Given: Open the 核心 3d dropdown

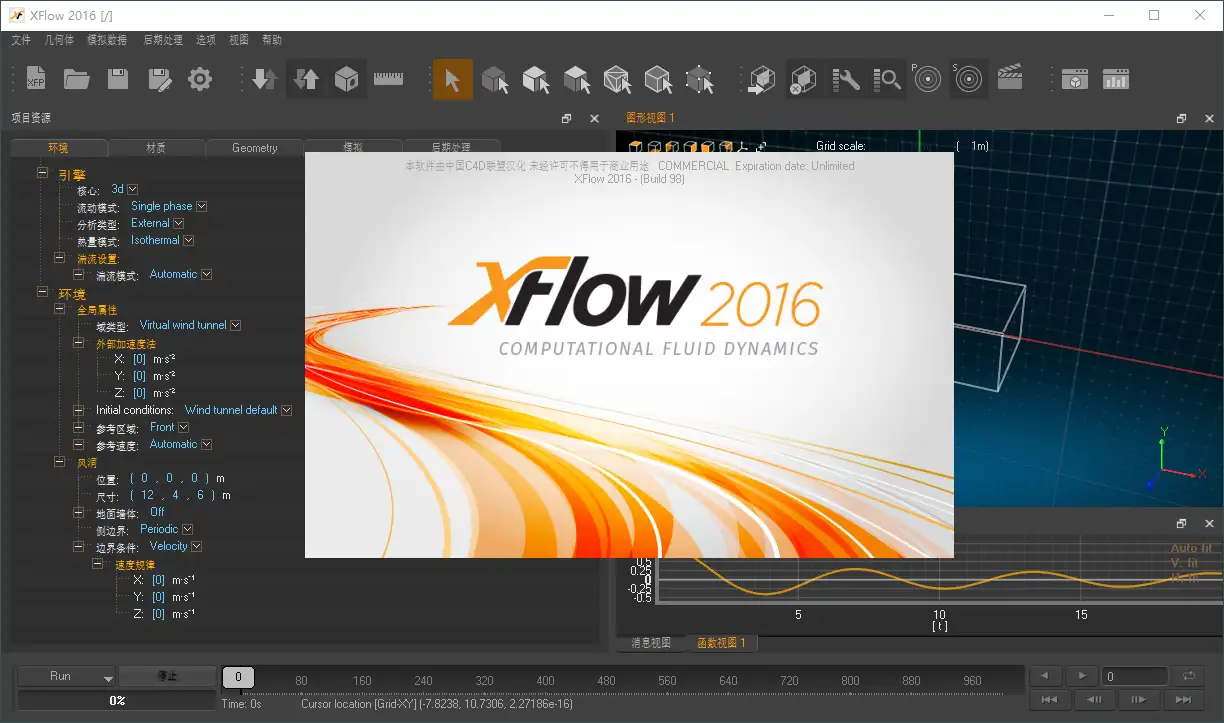Looking at the screenshot, I should [133, 189].
